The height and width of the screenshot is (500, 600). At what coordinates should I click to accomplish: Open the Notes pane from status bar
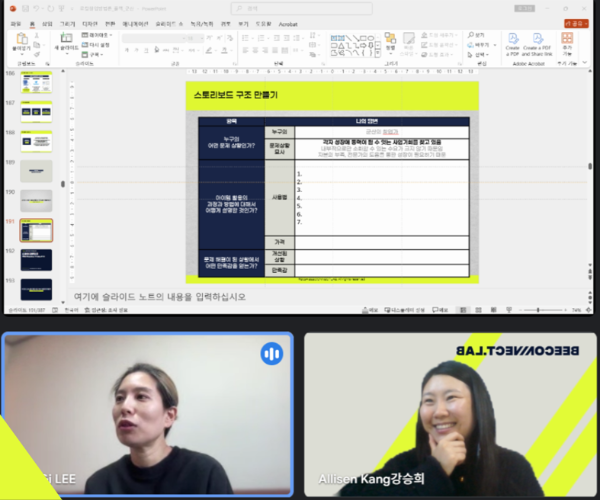pyautogui.click(x=370, y=310)
